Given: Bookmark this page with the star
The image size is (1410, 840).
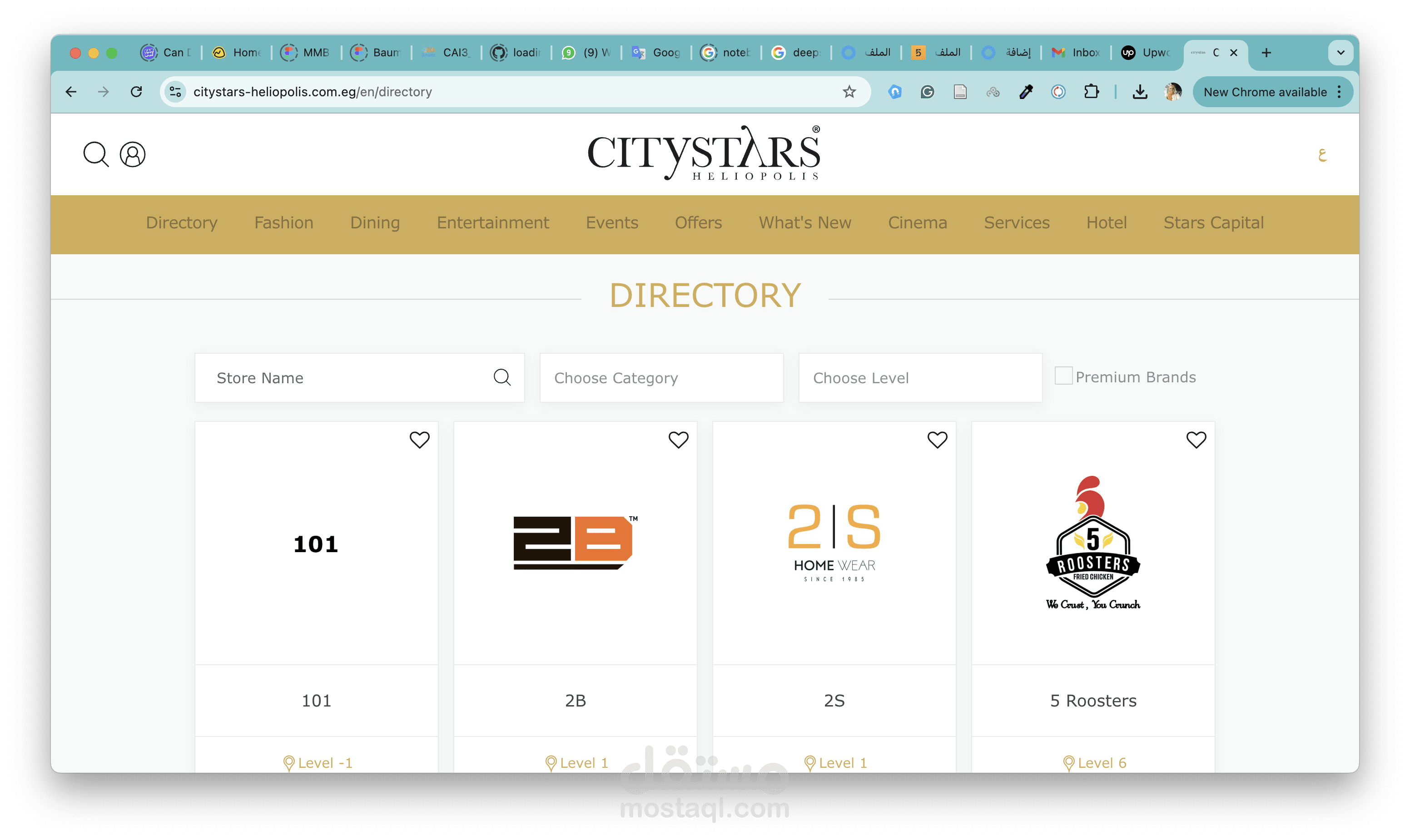Looking at the screenshot, I should tap(849, 92).
